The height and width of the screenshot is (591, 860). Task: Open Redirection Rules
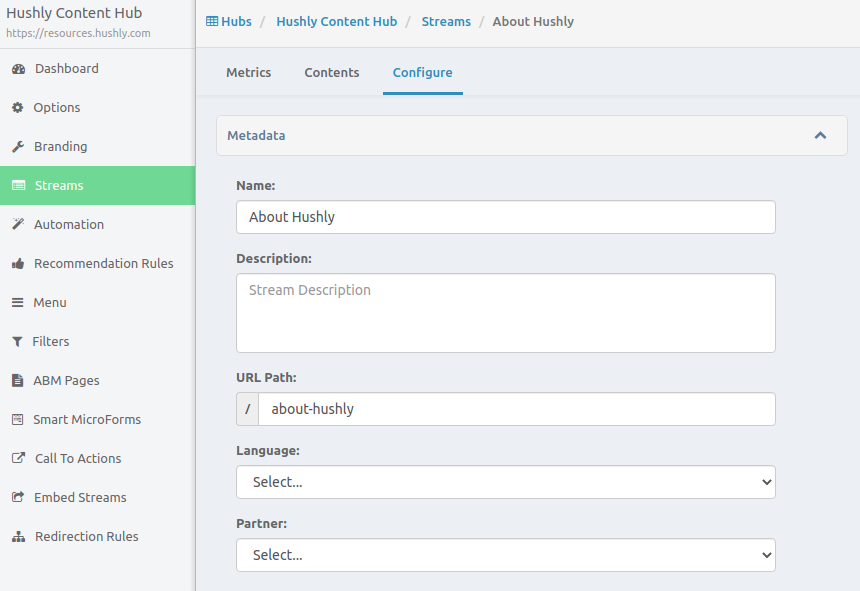pyautogui.click(x=98, y=536)
